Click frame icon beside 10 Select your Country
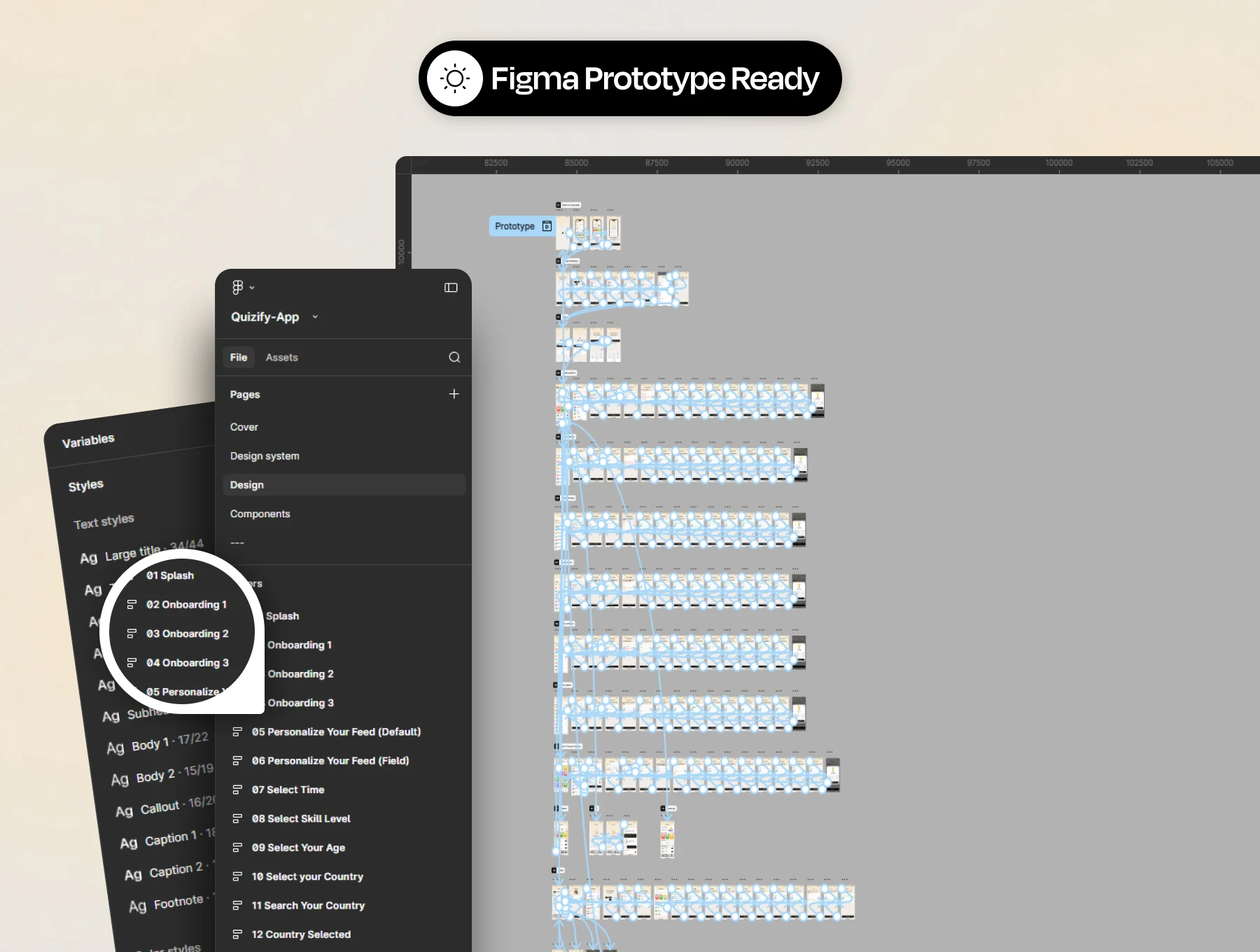The height and width of the screenshot is (952, 1260). pyautogui.click(x=237, y=876)
